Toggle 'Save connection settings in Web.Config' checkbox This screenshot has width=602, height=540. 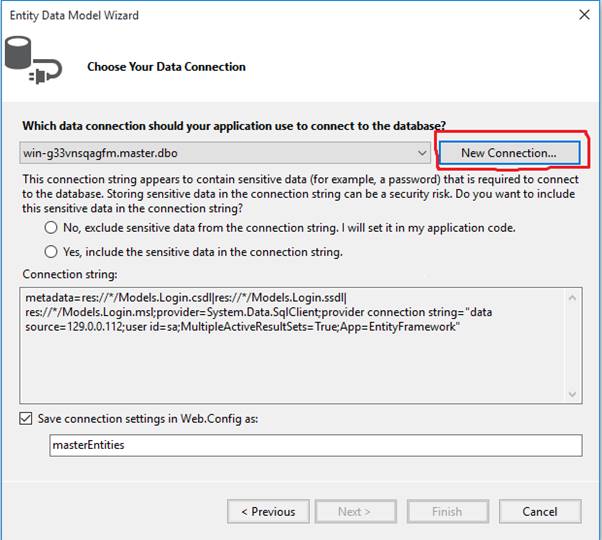point(26,419)
